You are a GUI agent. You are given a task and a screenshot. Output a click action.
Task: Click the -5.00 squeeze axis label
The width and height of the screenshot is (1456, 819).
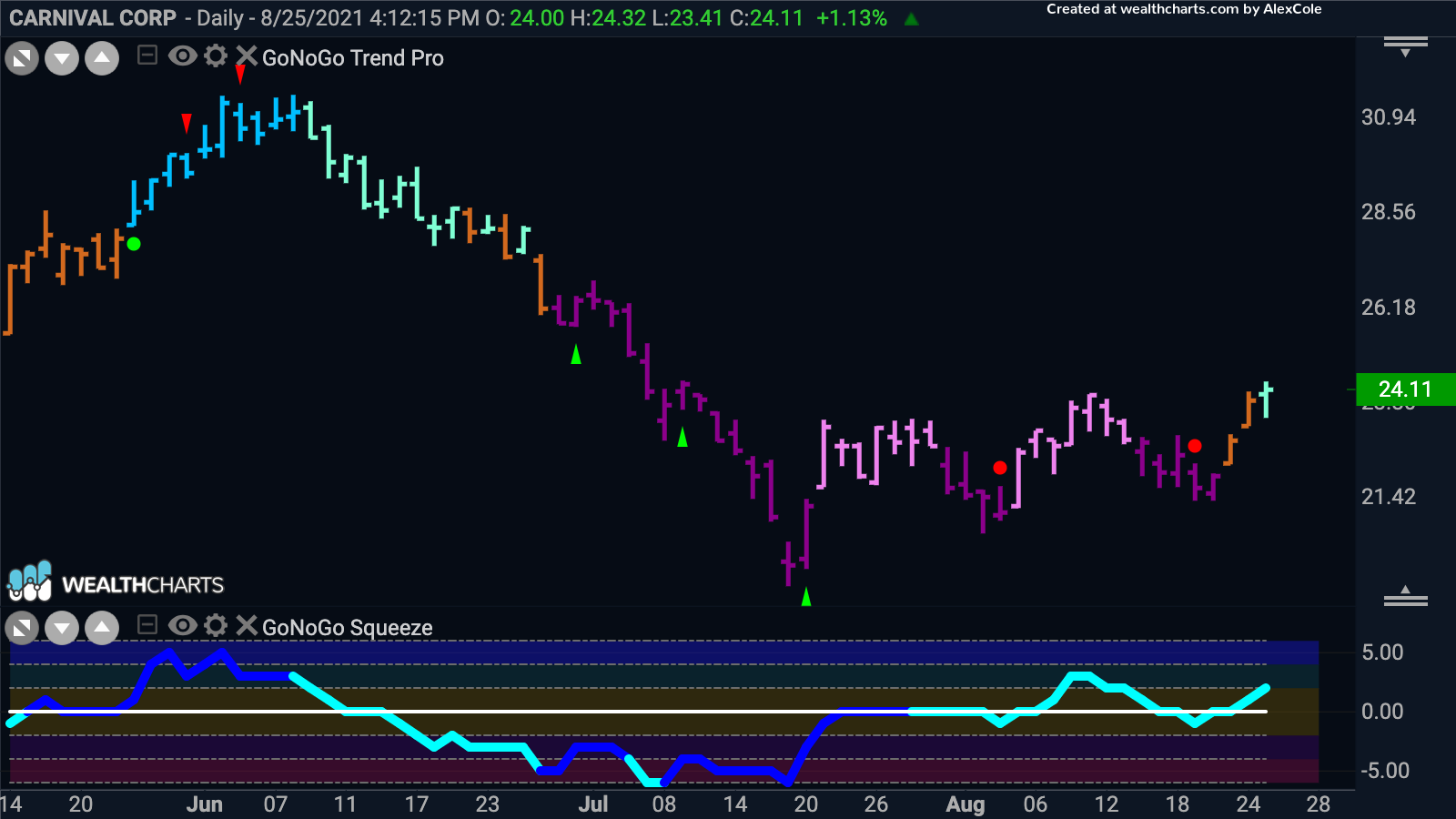point(1385,771)
